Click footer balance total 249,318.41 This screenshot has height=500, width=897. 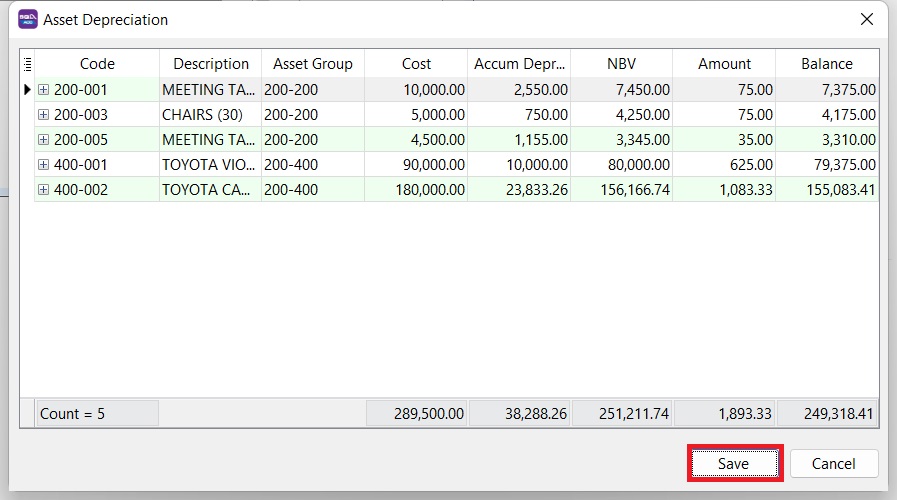827,414
